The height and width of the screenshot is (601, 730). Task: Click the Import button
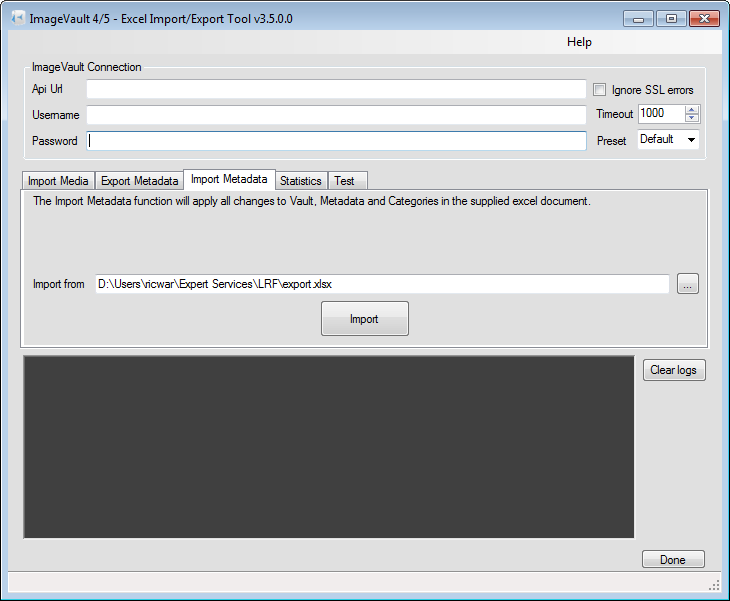coord(365,318)
